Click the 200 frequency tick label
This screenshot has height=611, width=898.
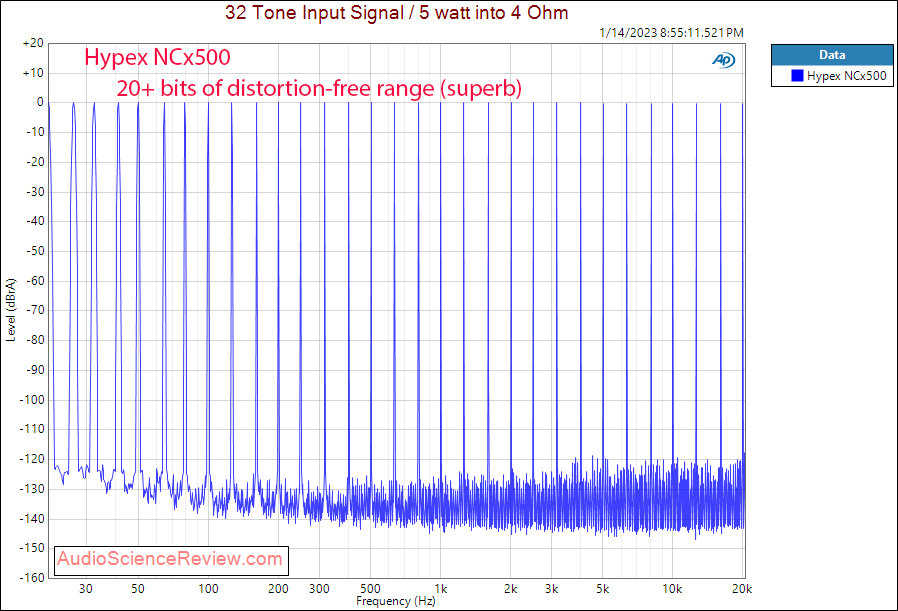tap(278, 589)
